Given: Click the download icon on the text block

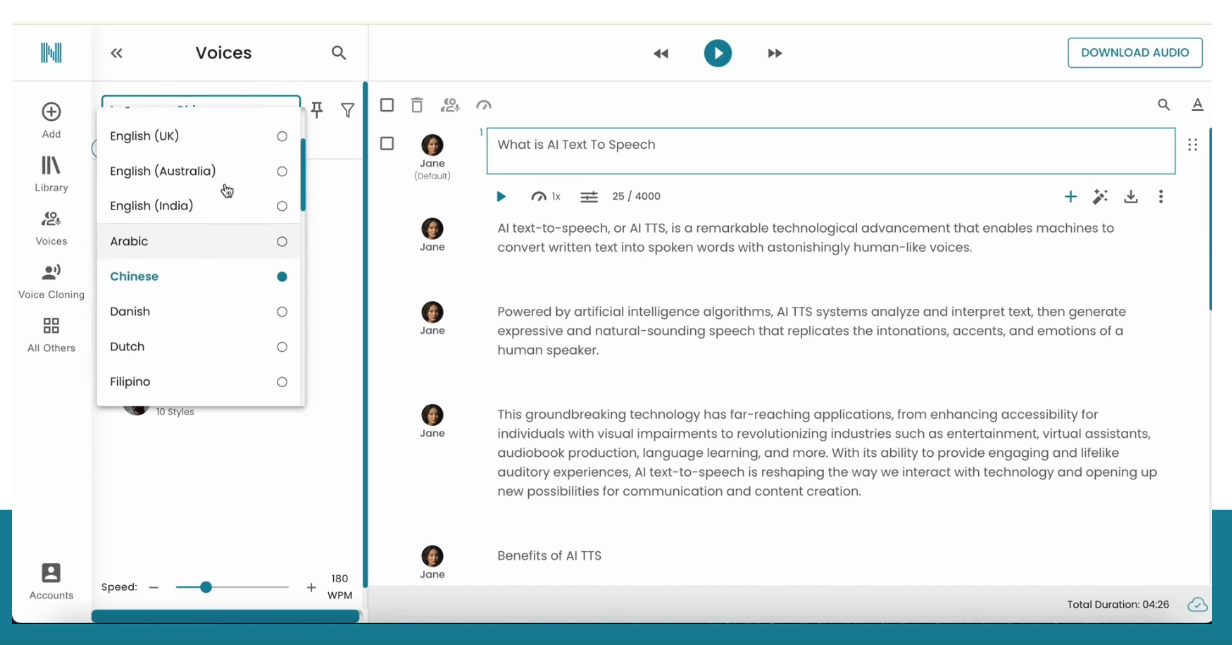Looking at the screenshot, I should (1131, 197).
